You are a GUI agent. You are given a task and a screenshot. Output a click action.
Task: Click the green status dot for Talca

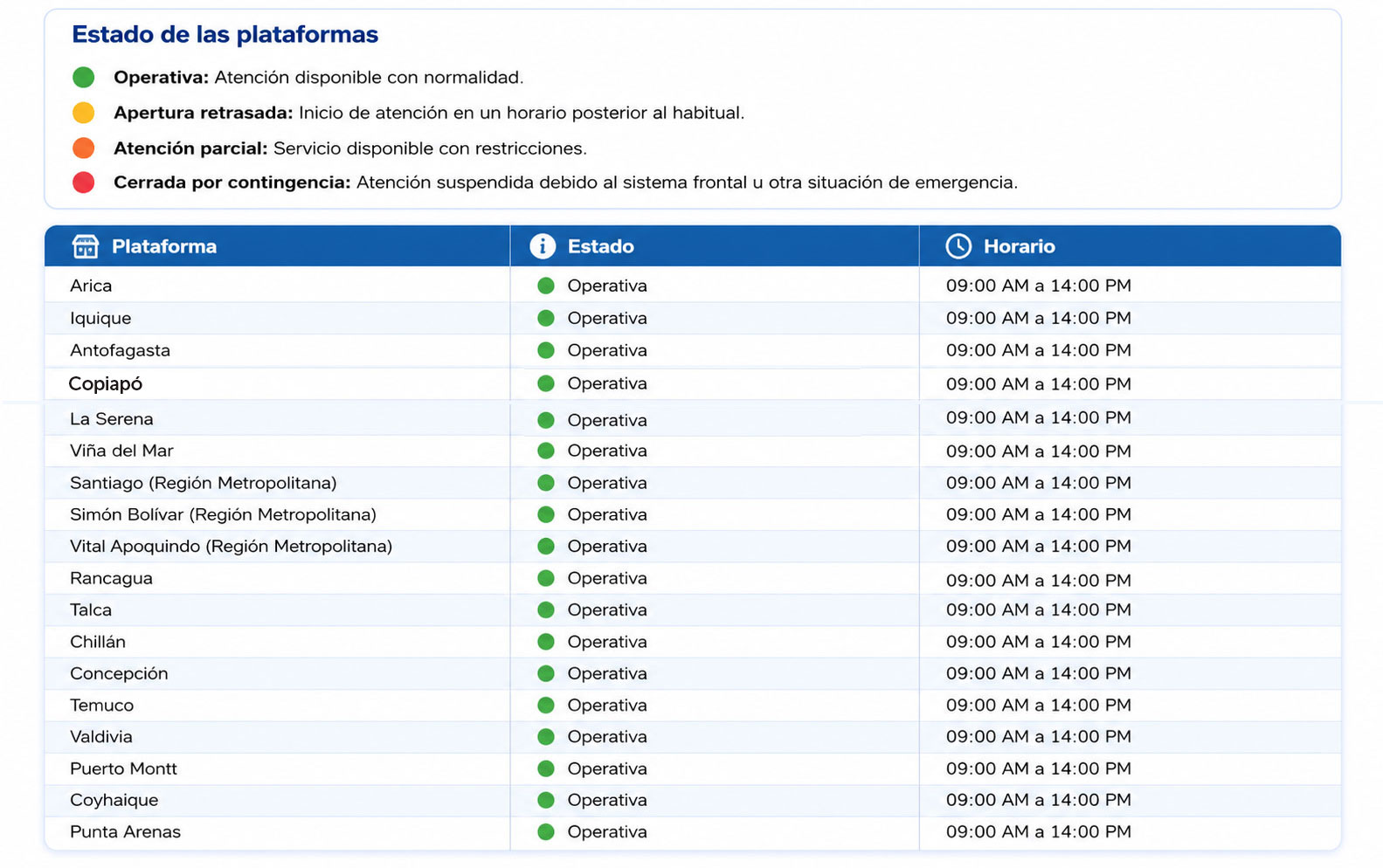(546, 610)
